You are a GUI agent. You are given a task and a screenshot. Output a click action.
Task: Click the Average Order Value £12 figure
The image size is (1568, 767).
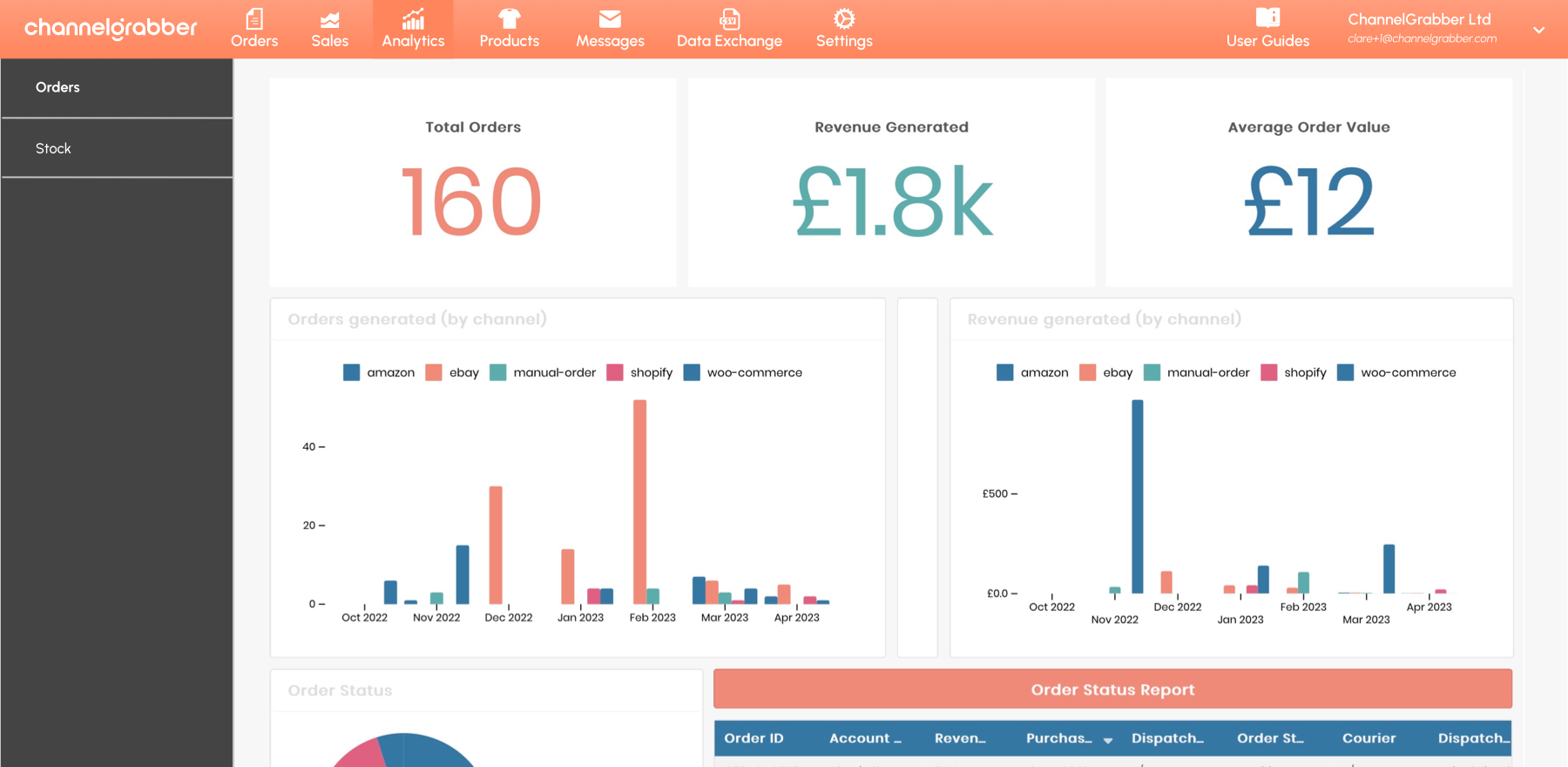(1308, 202)
